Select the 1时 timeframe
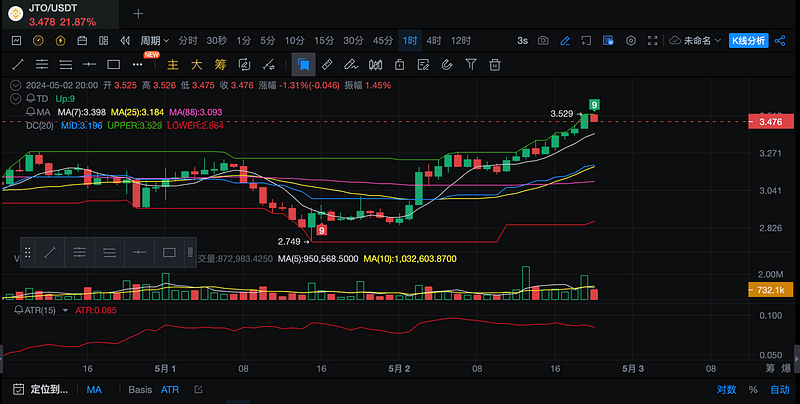Screen dimensions: 800x404 (x=410, y=41)
